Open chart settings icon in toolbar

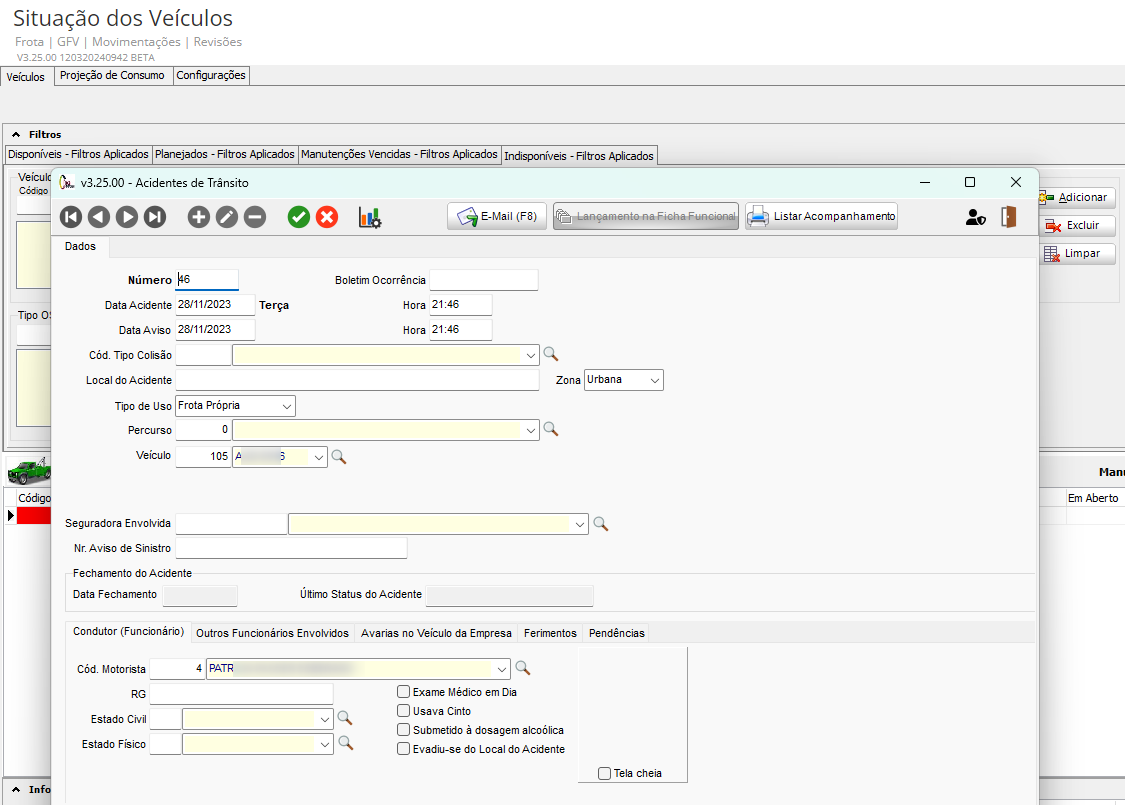pos(370,217)
